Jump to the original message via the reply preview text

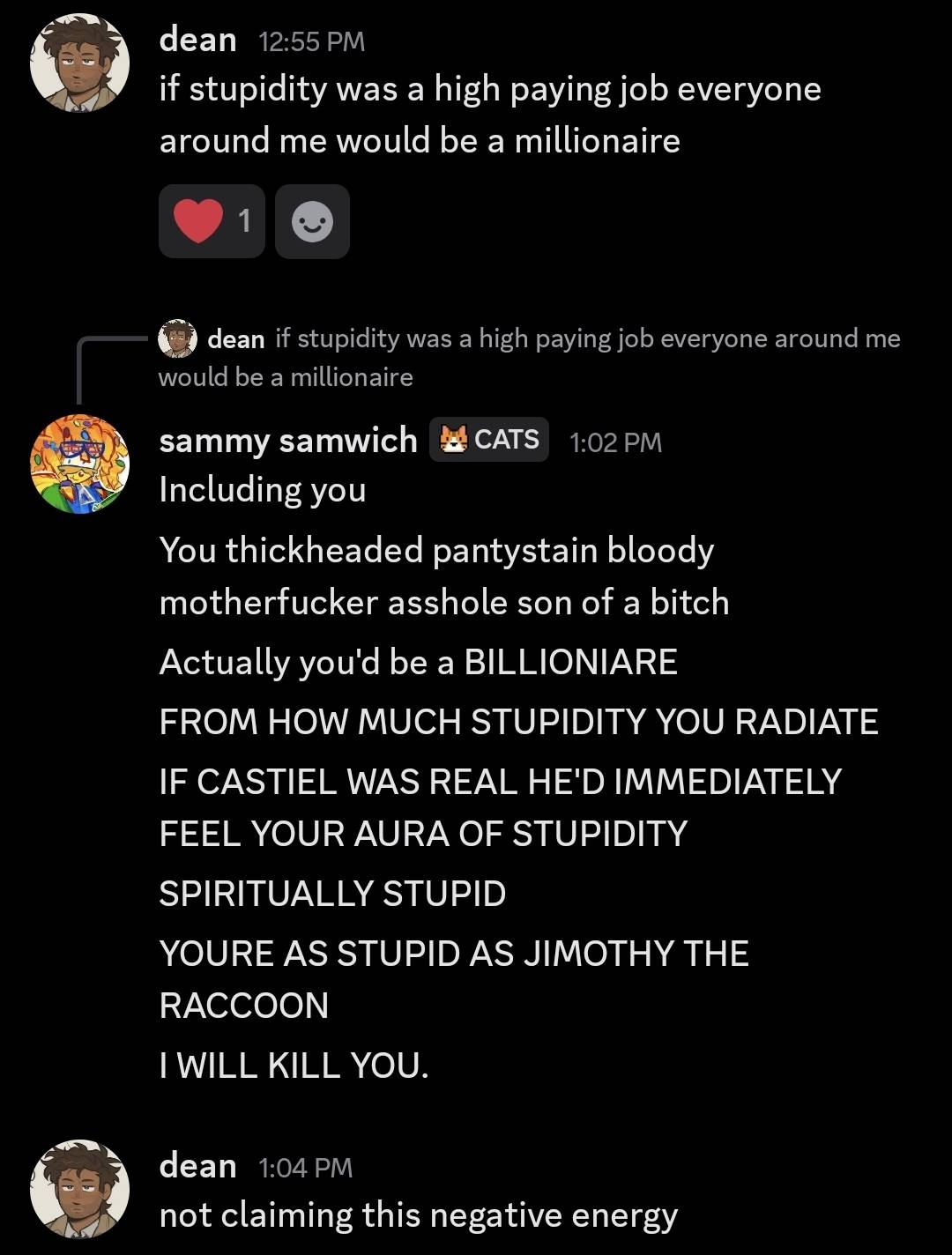[529, 357]
